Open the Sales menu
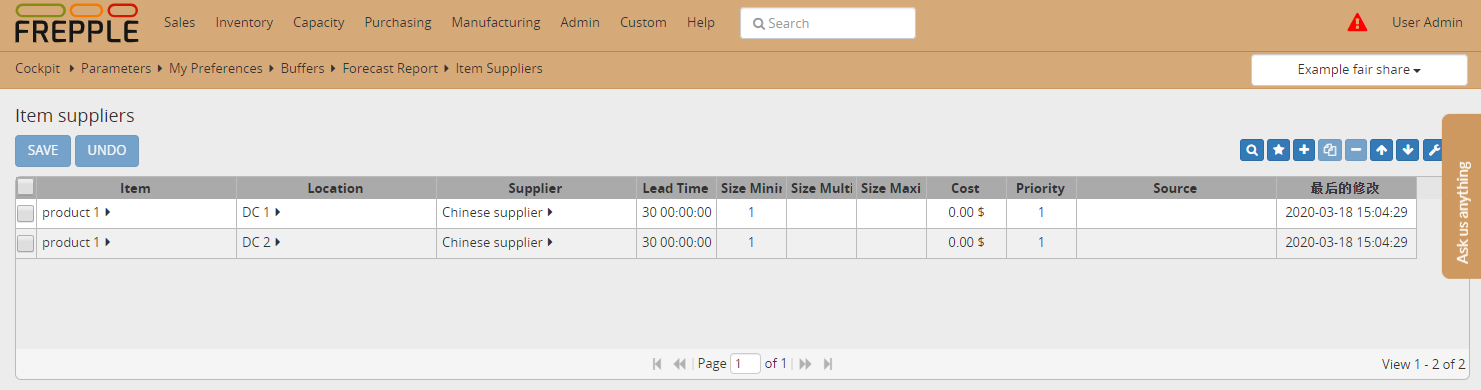This screenshot has width=1481, height=390. pyautogui.click(x=179, y=22)
